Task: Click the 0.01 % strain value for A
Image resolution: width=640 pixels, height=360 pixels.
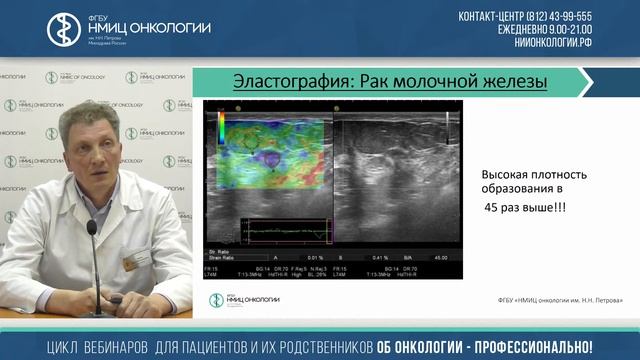Action: tap(315, 258)
